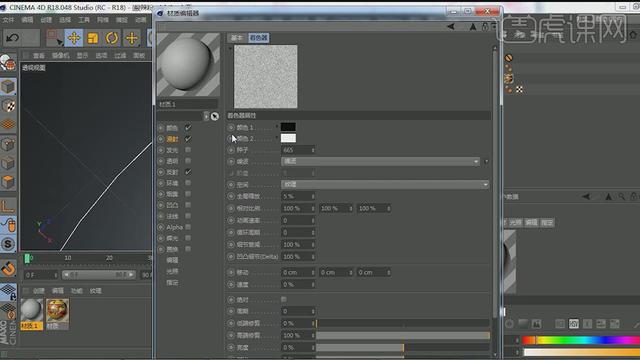Click the white 颜色 2 swatch

point(288,138)
